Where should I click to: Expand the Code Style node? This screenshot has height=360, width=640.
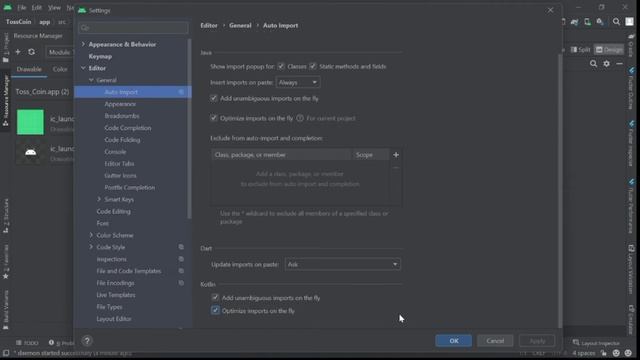(91, 247)
